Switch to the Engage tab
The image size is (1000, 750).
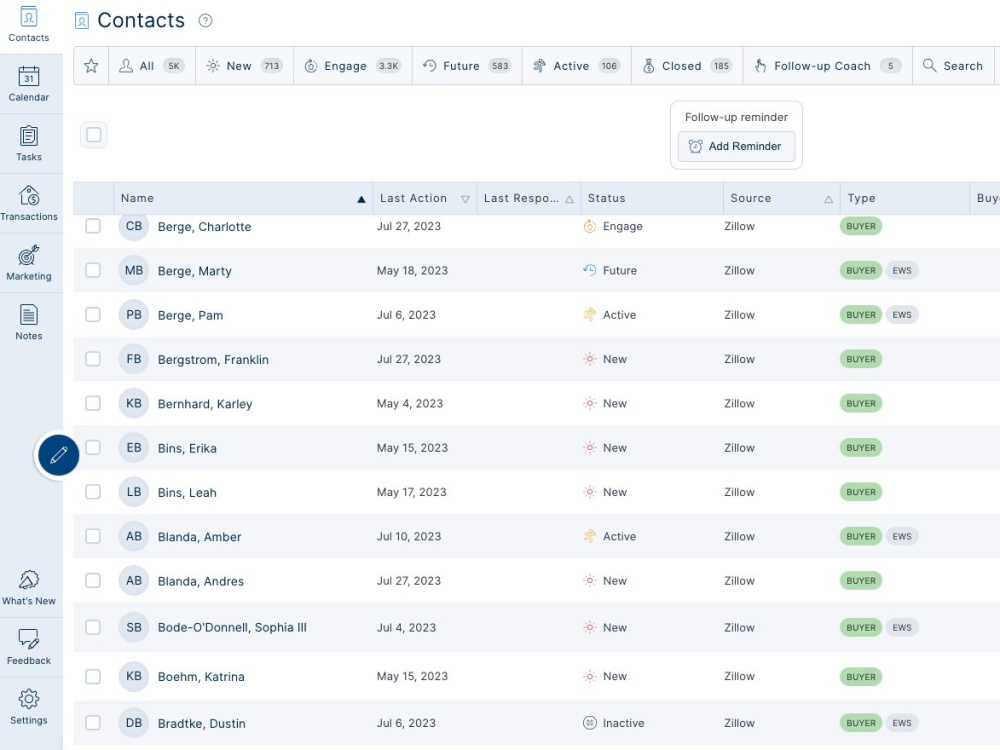pyautogui.click(x=353, y=66)
